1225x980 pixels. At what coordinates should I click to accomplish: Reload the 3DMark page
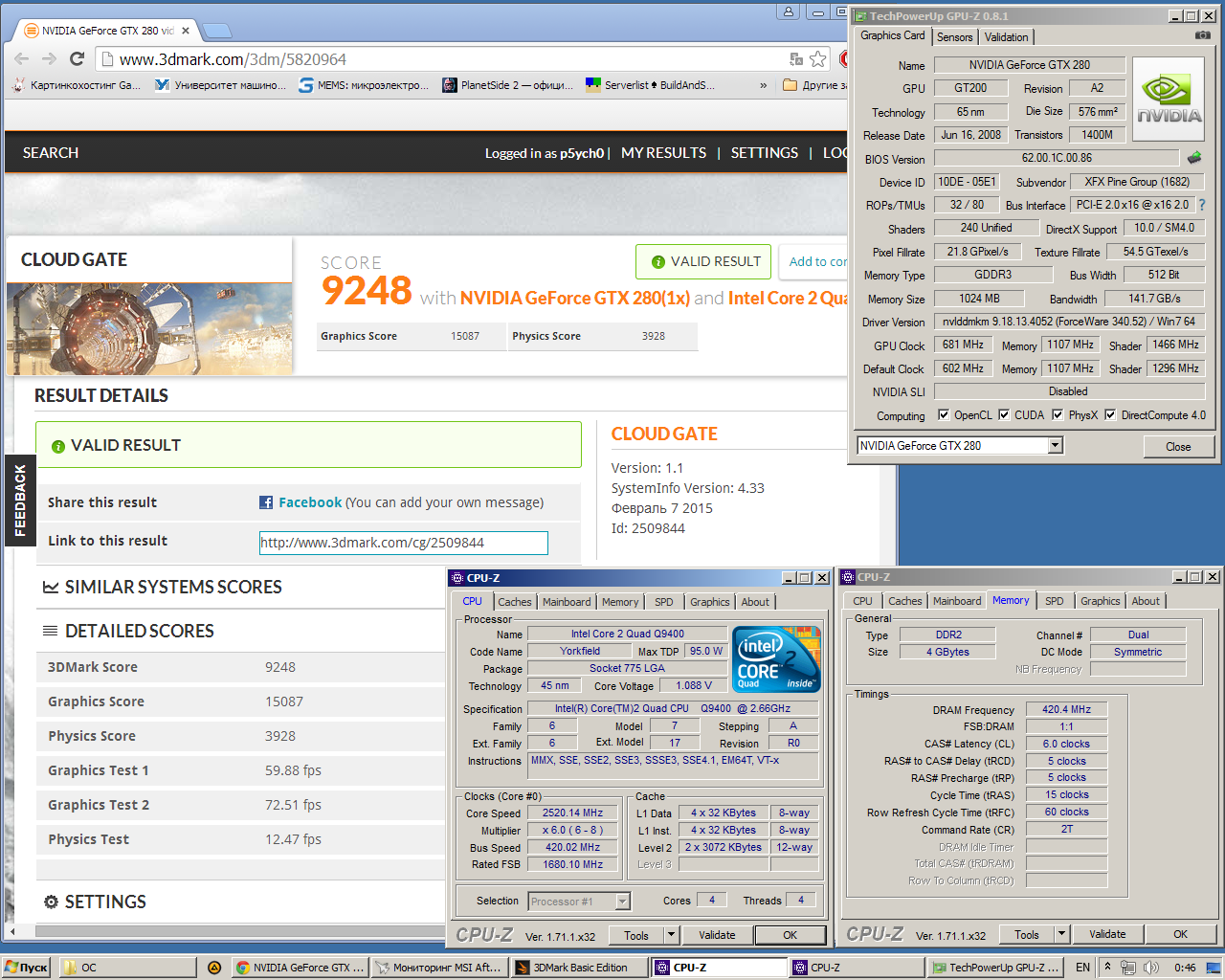pyautogui.click(x=78, y=59)
